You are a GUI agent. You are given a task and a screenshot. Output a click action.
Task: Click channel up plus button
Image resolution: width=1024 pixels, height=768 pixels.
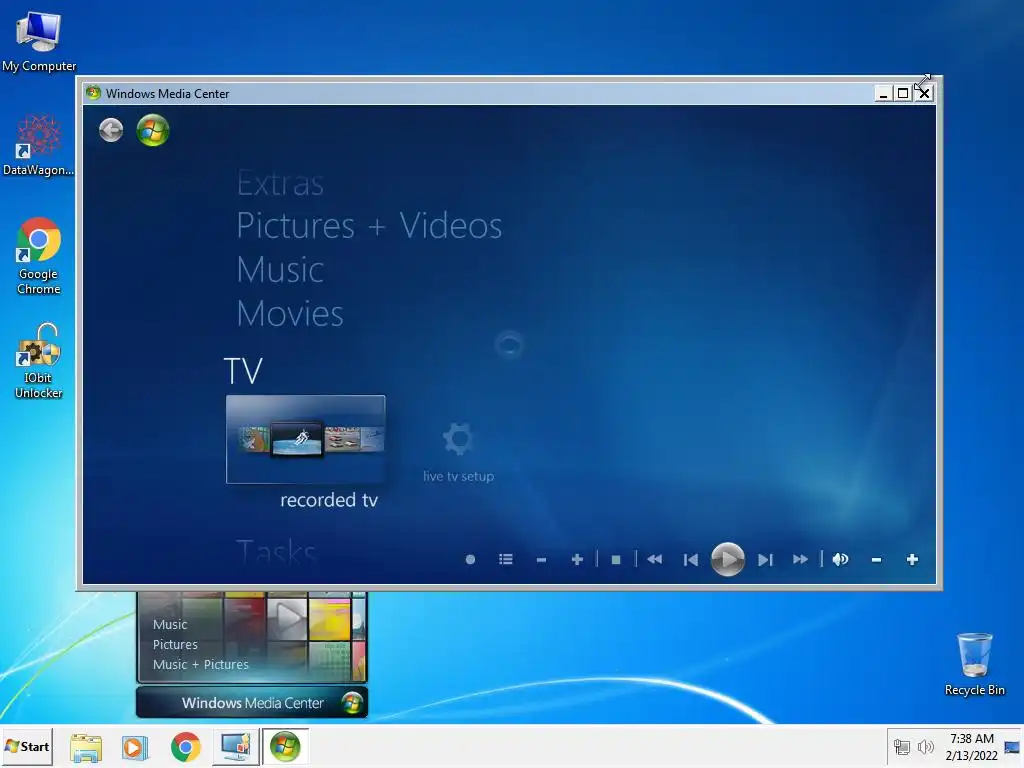click(577, 560)
